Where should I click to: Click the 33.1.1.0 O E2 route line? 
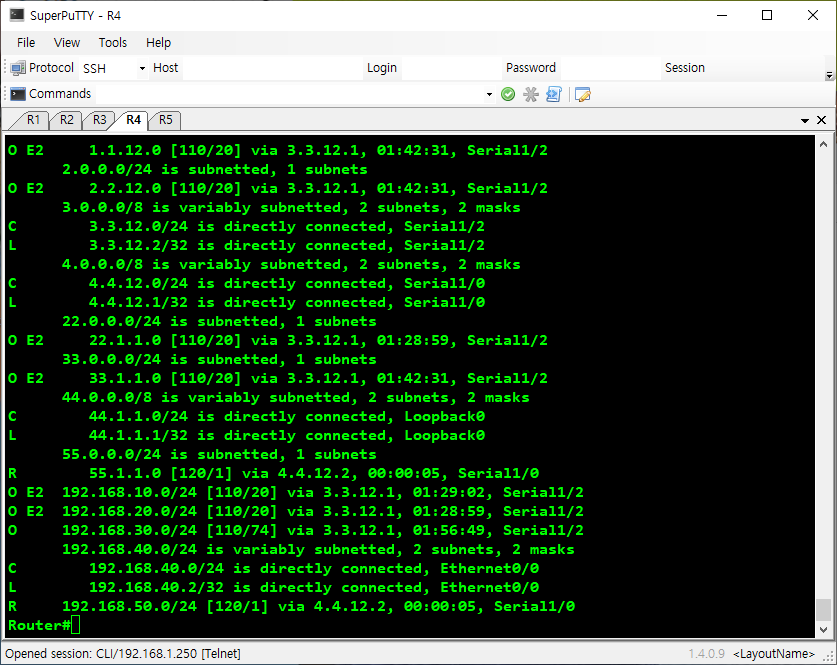pos(278,378)
